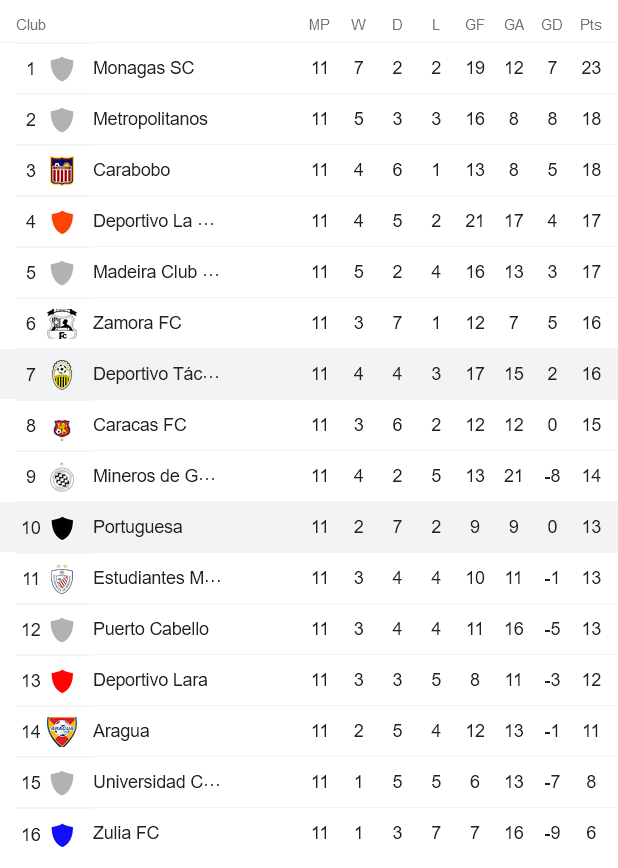Viewport: 618px width, 868px height.
Task: Open the Puerto Cabello team page
Action: pyautogui.click(x=152, y=628)
